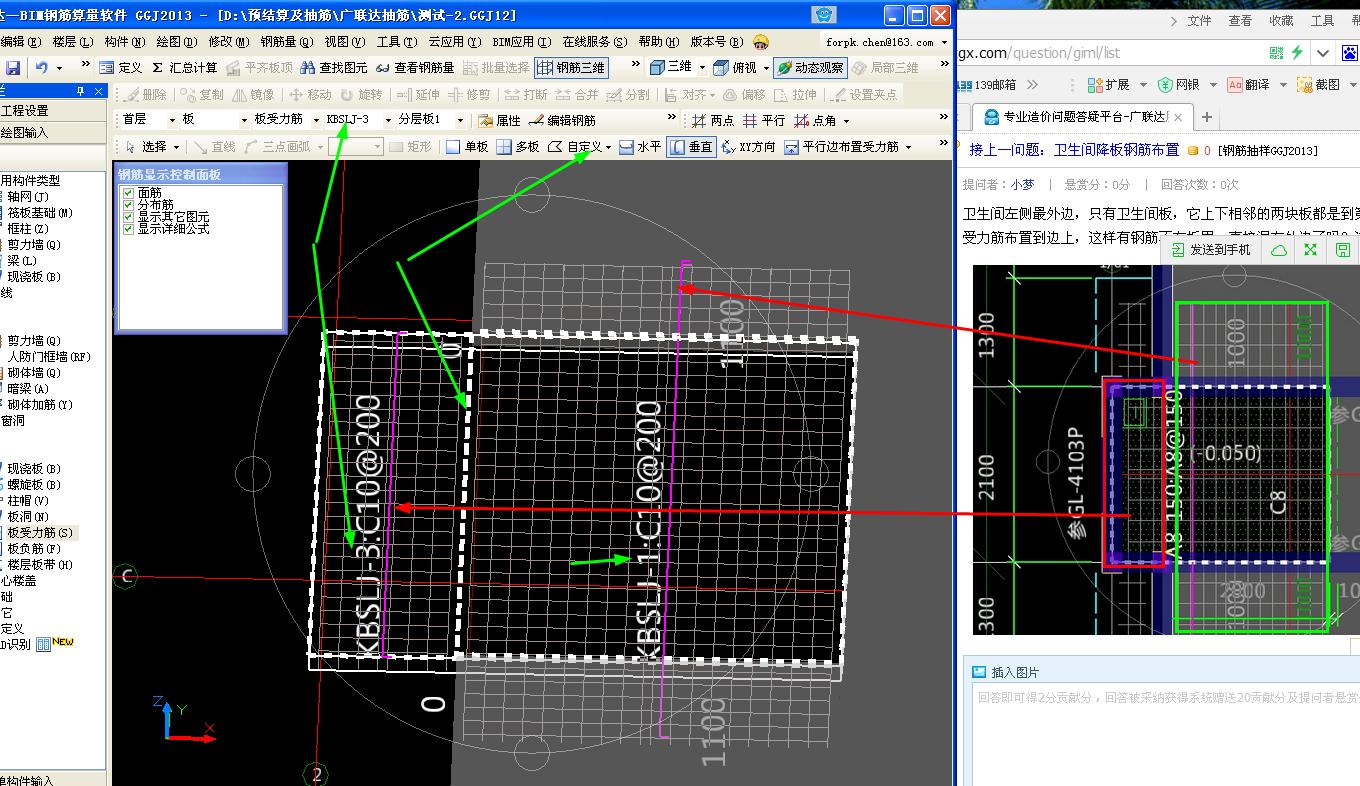Click 发送到手机 send to phone
The height and width of the screenshot is (786, 1360).
[x=1209, y=250]
